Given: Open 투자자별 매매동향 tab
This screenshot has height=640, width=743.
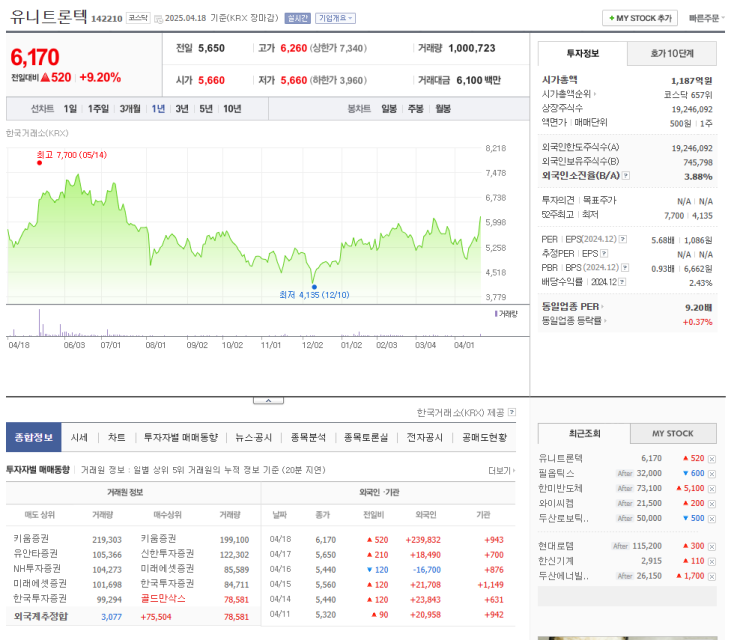Looking at the screenshot, I should (x=181, y=437).
